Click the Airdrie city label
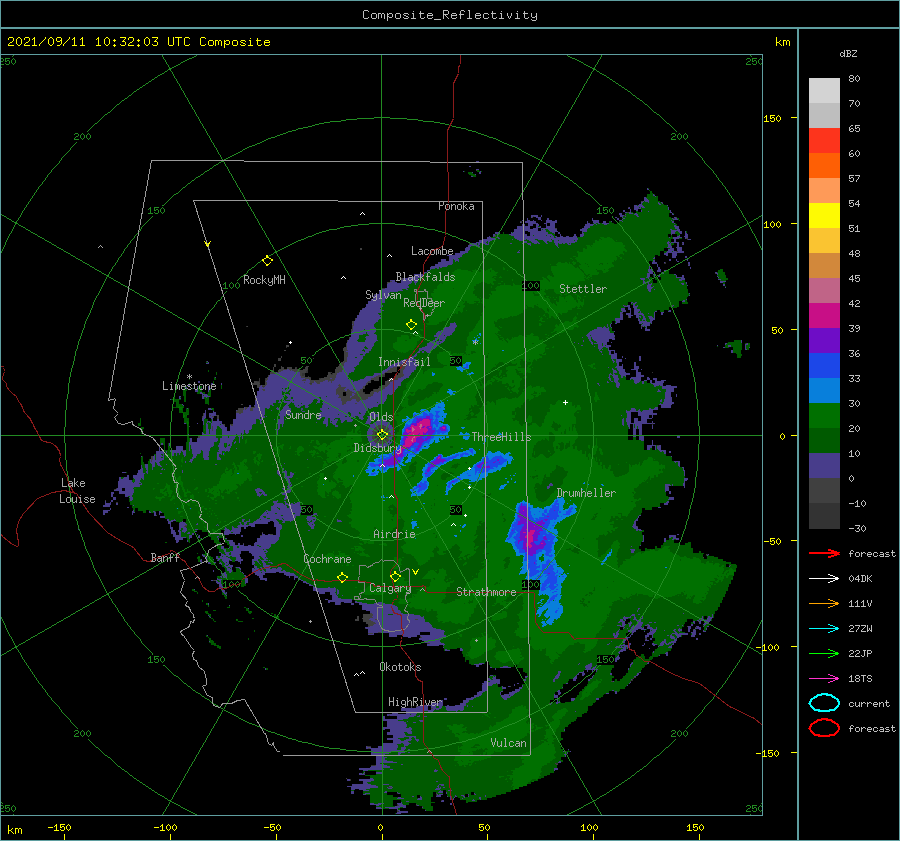Screen dimensions: 900x841 pos(394,534)
